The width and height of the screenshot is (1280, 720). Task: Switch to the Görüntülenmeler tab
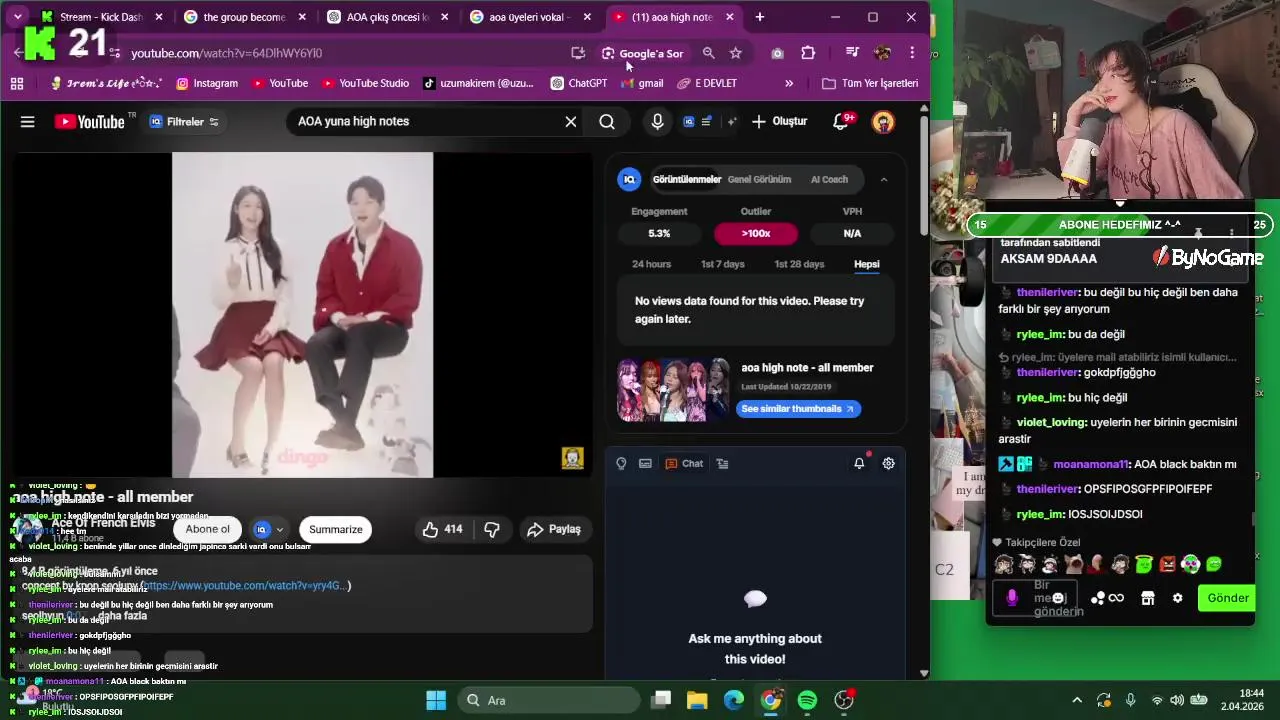tap(686, 179)
